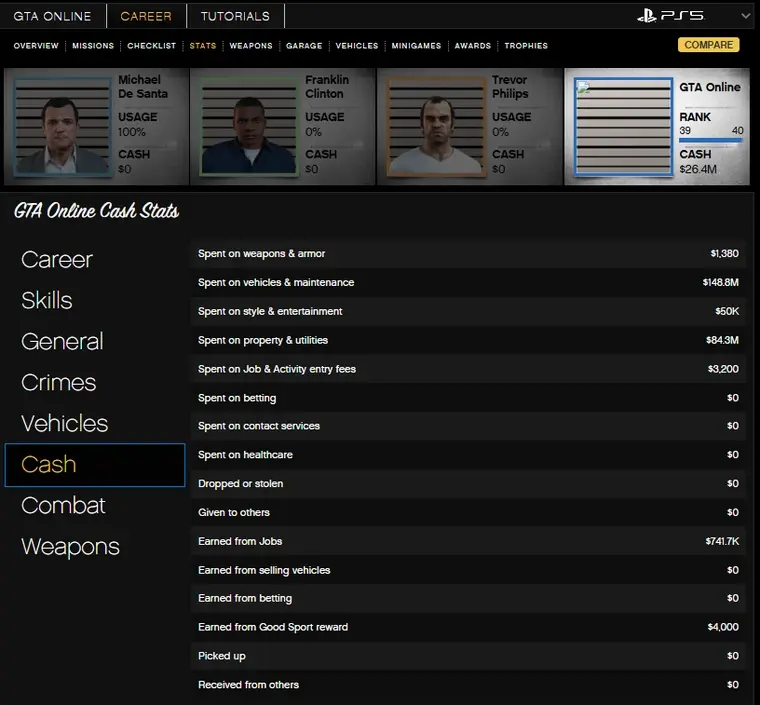Select Career in stats sidebar
Screen dimensions: 760x705
click(57, 260)
